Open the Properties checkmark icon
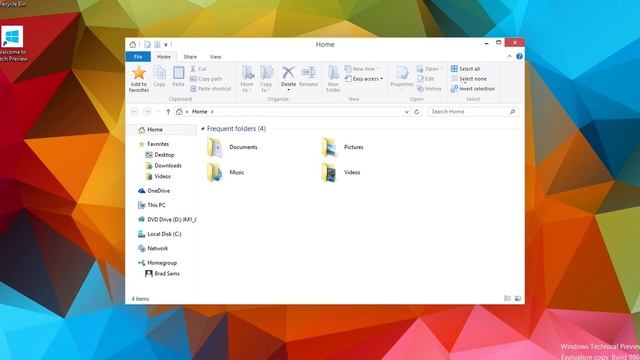 [x=402, y=73]
